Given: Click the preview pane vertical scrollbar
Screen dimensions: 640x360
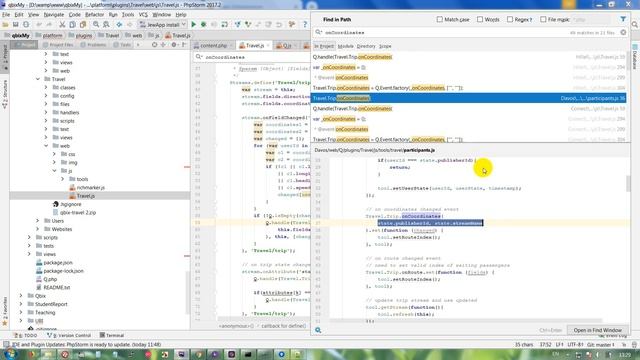Looking at the screenshot, I should pos(628,184).
